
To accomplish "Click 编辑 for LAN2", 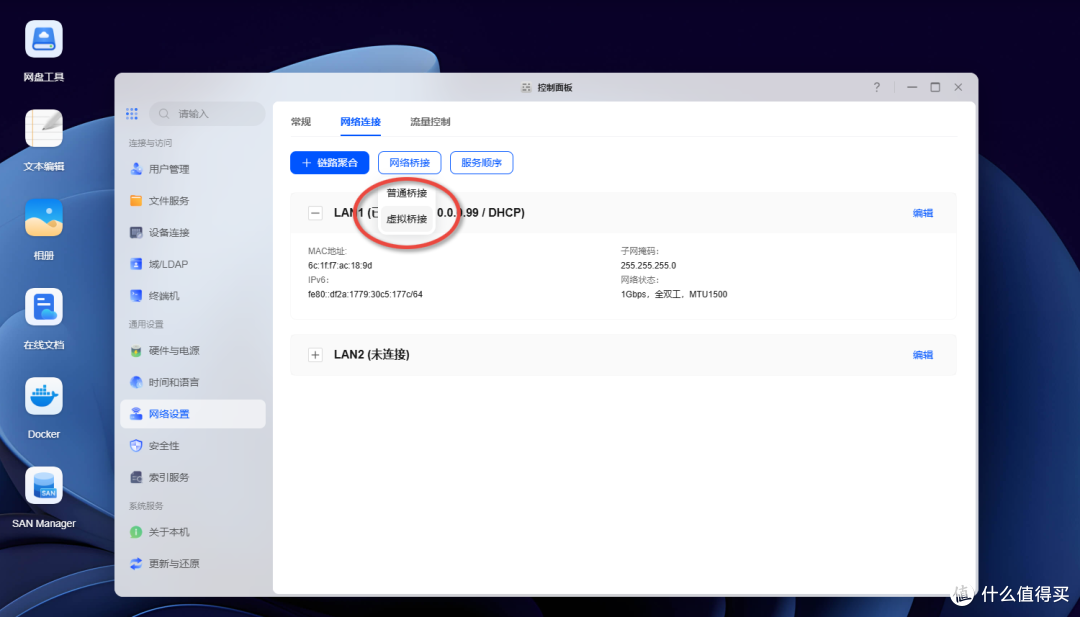I will (923, 355).
